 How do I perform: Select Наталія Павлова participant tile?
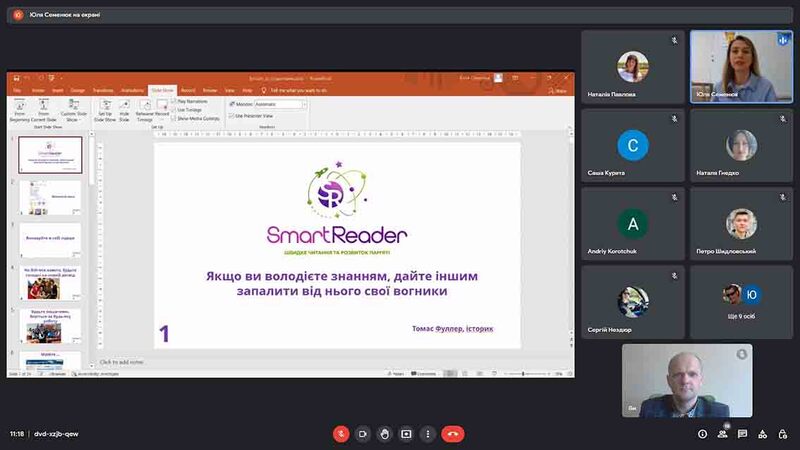633,67
